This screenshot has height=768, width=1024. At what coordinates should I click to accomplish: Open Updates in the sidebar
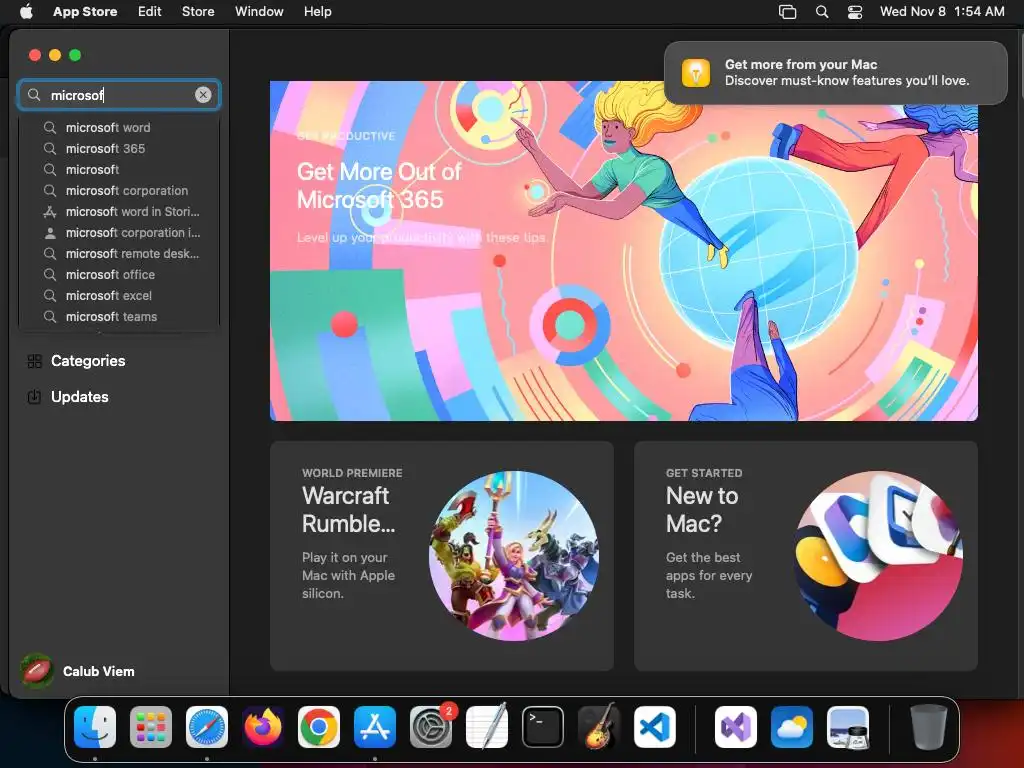pos(119,396)
